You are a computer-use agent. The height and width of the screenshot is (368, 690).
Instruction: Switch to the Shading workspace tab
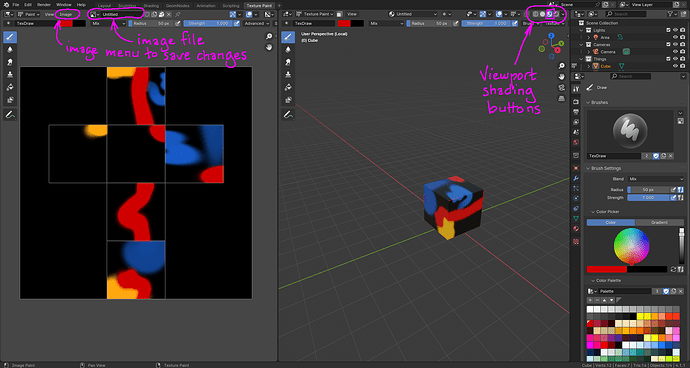[151, 6]
